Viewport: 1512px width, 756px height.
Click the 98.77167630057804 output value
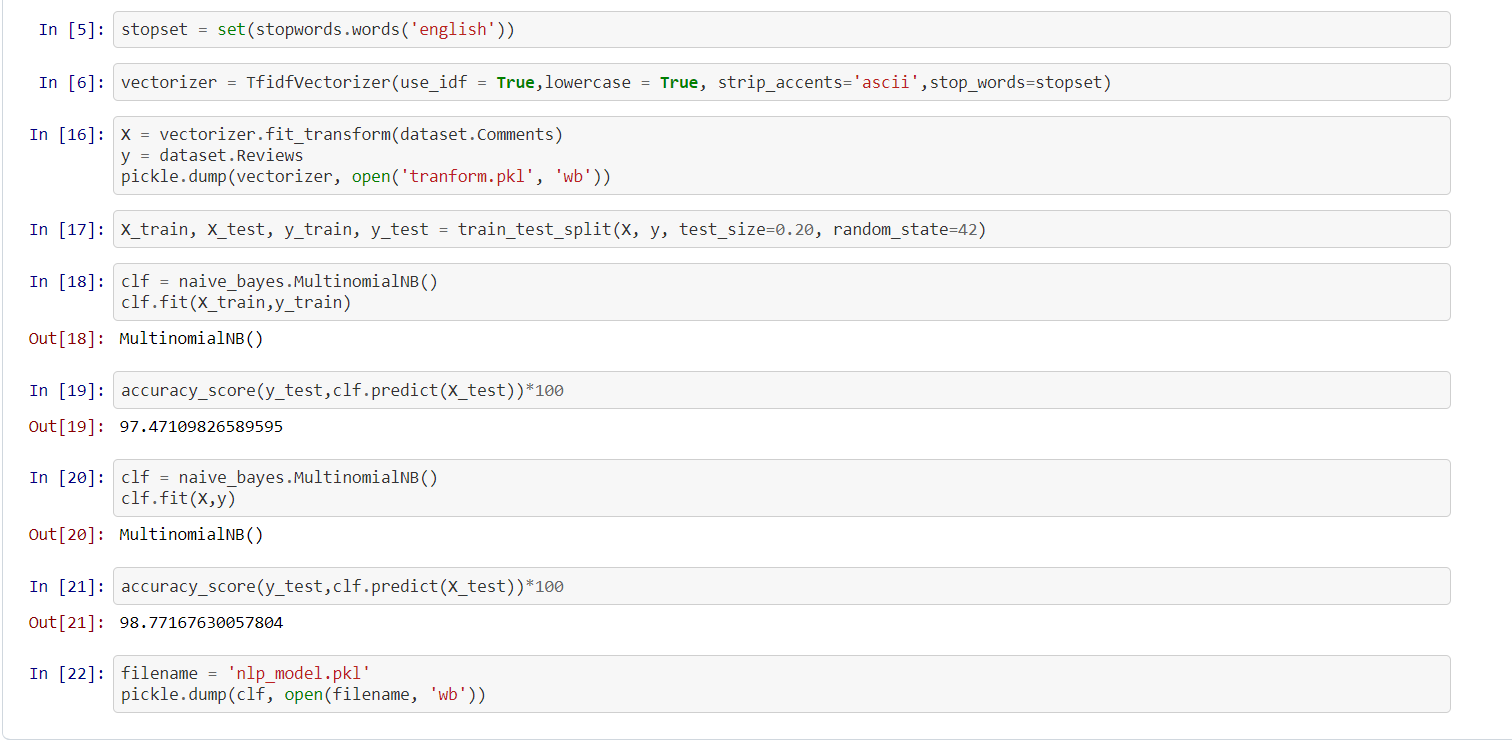(201, 623)
